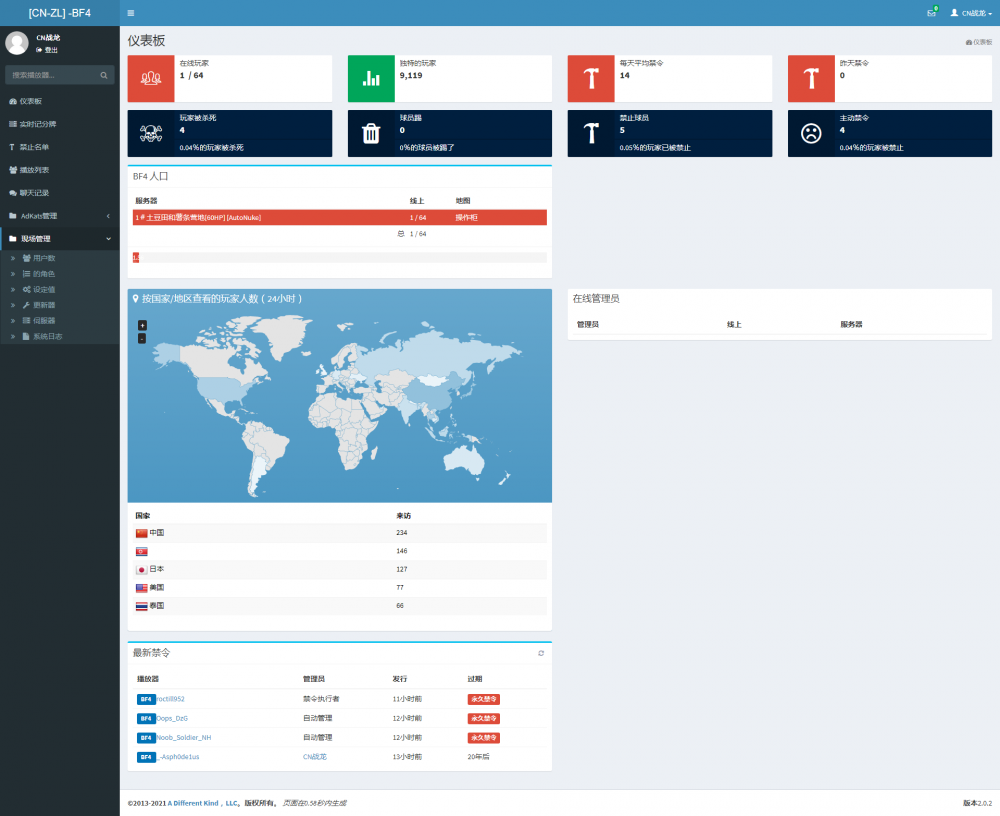Viewport: 1000px width, 816px height.
Task: Open player roctill952 in latest bans
Action: tap(171, 699)
